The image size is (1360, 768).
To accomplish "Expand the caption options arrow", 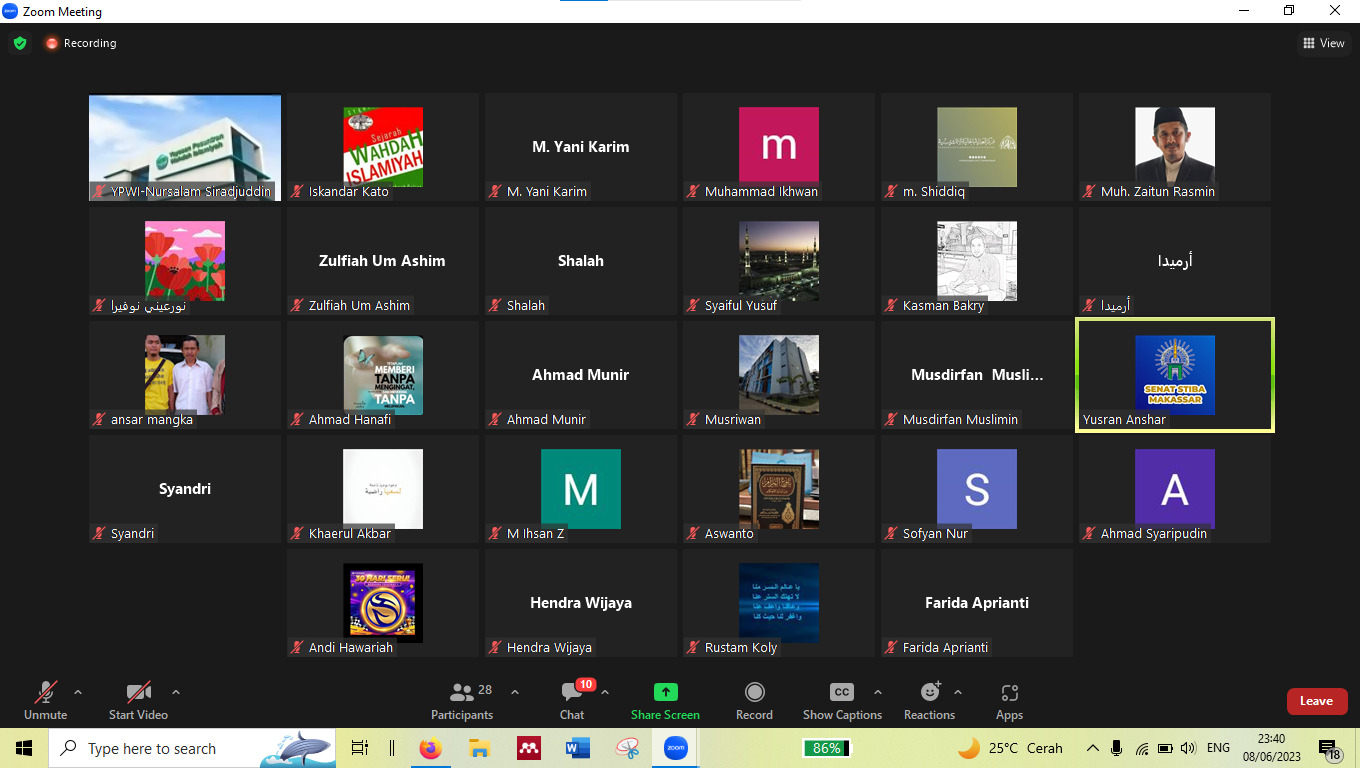I will tap(878, 692).
